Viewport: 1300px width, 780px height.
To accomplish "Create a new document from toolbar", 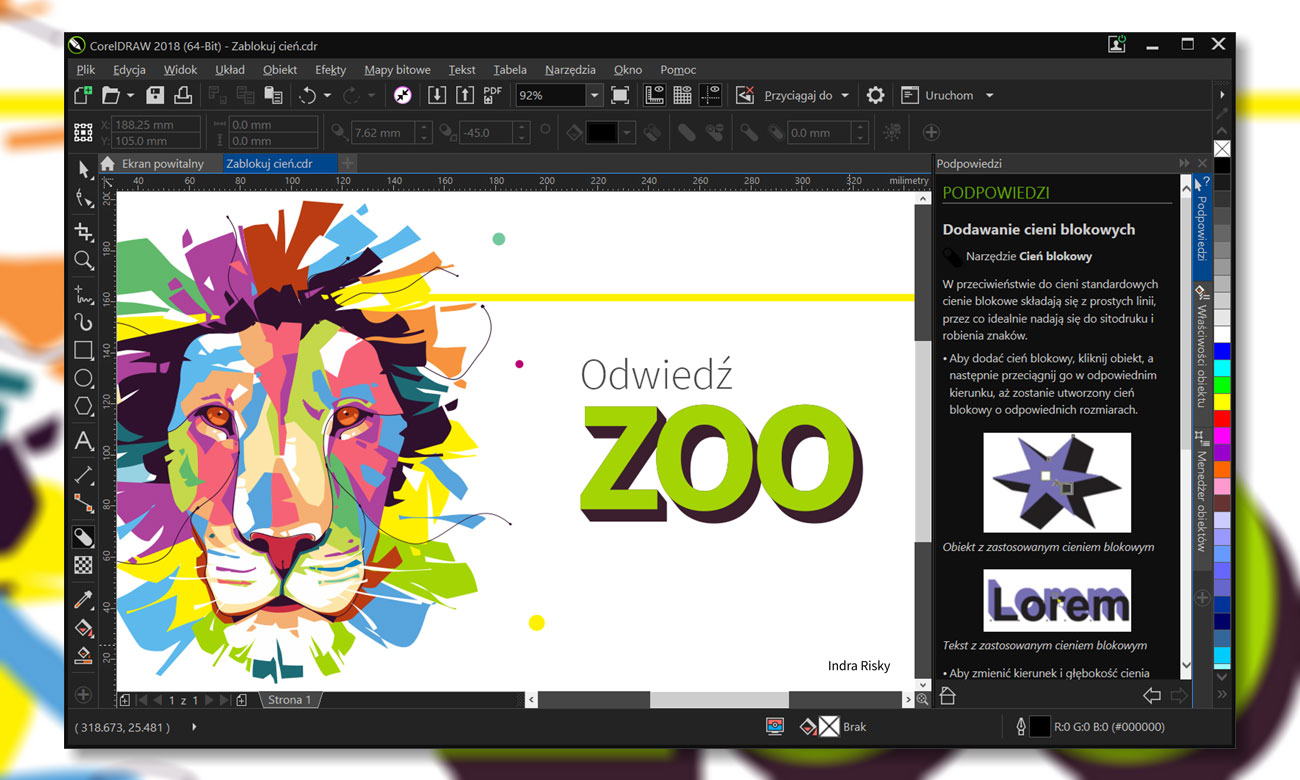I will click(x=83, y=95).
